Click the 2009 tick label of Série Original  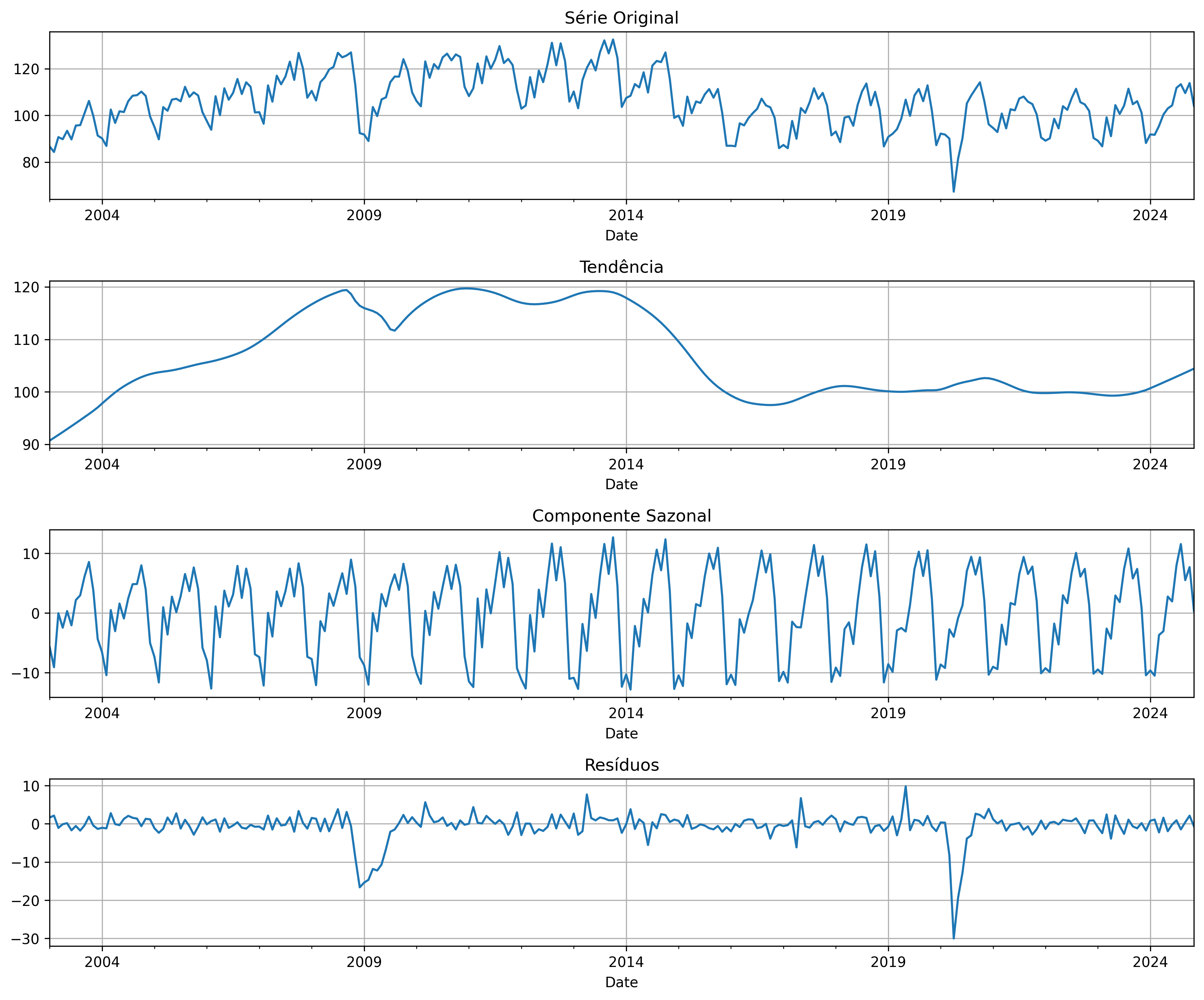tap(364, 215)
